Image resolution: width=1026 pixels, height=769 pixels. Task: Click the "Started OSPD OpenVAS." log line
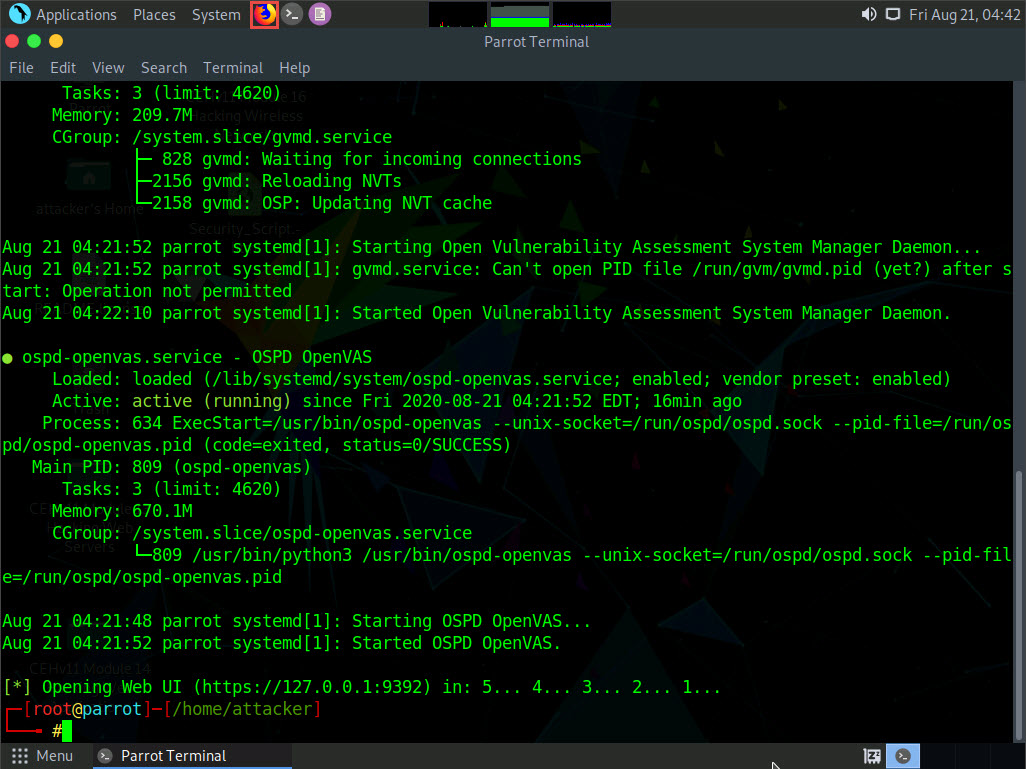pyautogui.click(x=281, y=643)
